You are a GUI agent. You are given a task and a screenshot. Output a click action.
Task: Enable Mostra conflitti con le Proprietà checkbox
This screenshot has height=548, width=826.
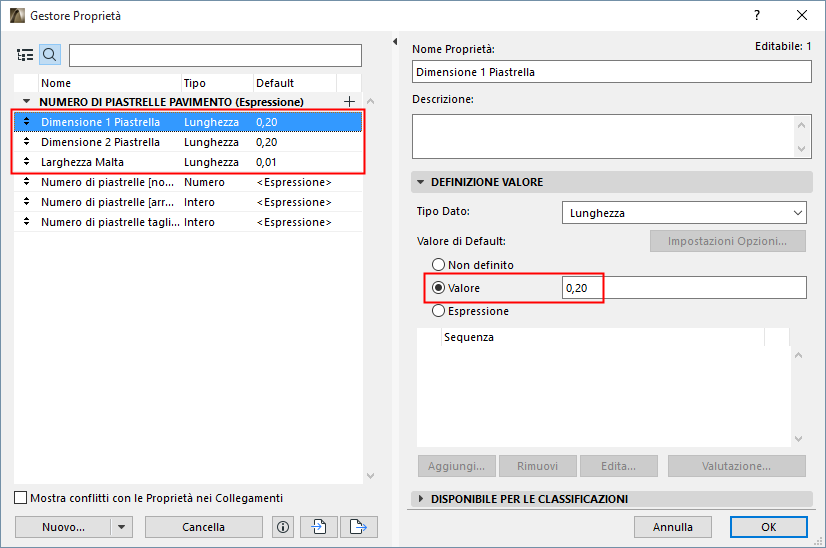(x=21, y=497)
